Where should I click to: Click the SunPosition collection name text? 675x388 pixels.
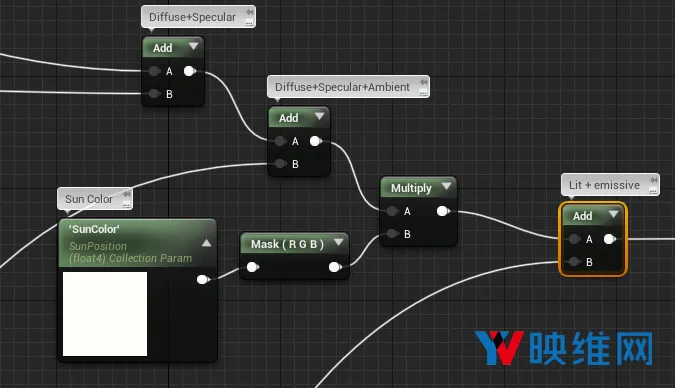(98, 246)
